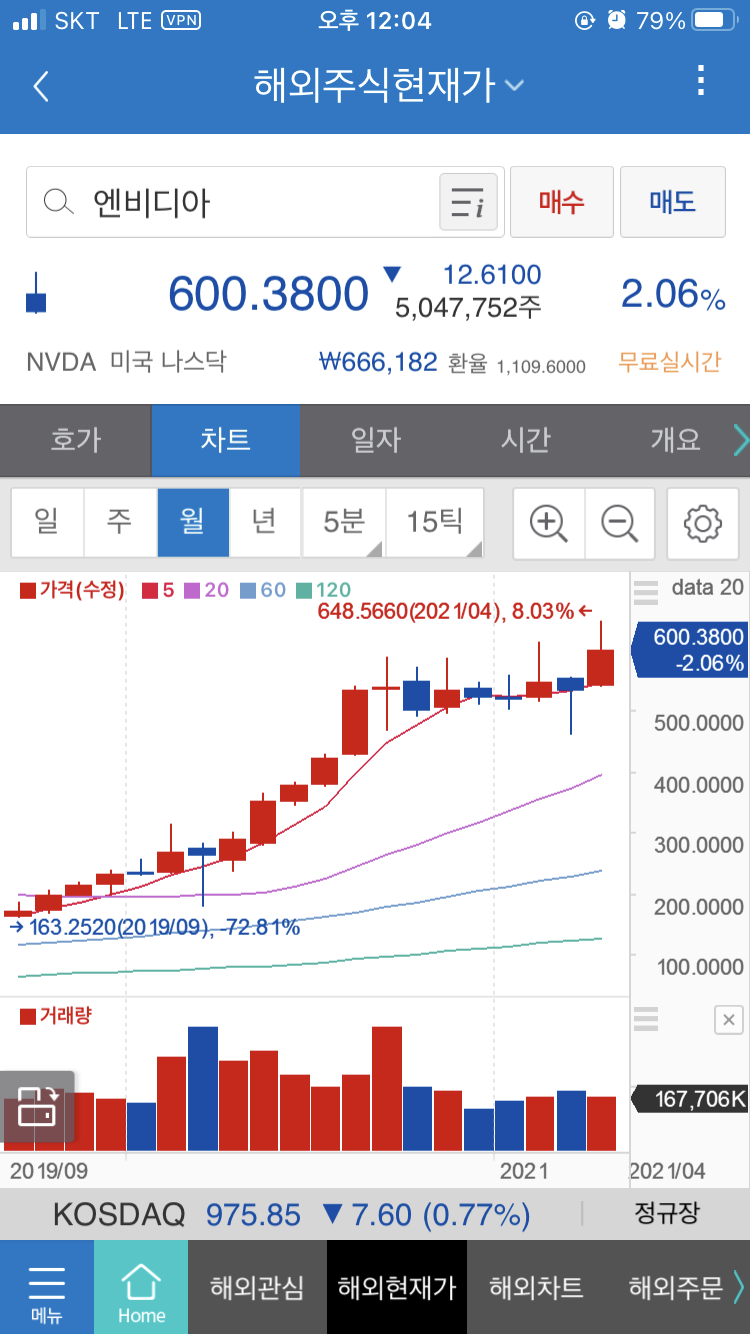The width and height of the screenshot is (750, 1334).
Task: Select 해외현재가 in bottom bar
Action: (397, 1287)
